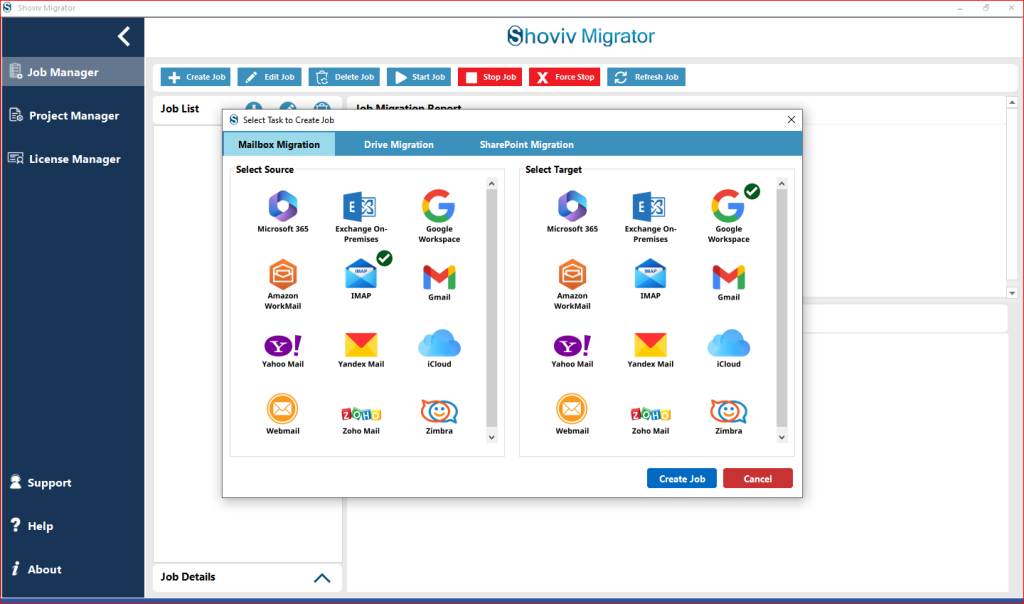
Task: Collapse the left sidebar arrow
Action: 124,37
